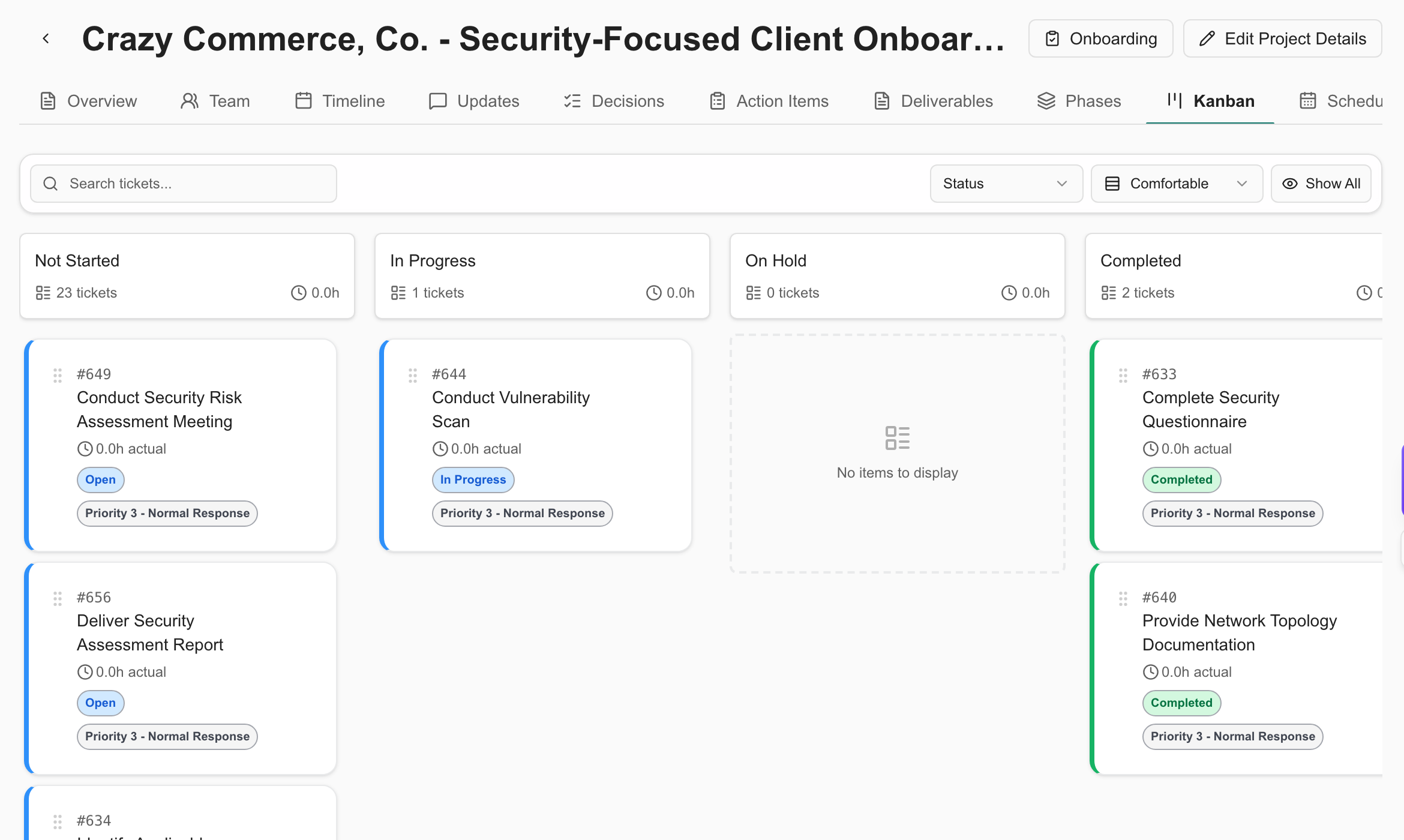Click Priority 3 badge on ticket #656
The height and width of the screenshot is (840, 1404).
pyautogui.click(x=167, y=737)
